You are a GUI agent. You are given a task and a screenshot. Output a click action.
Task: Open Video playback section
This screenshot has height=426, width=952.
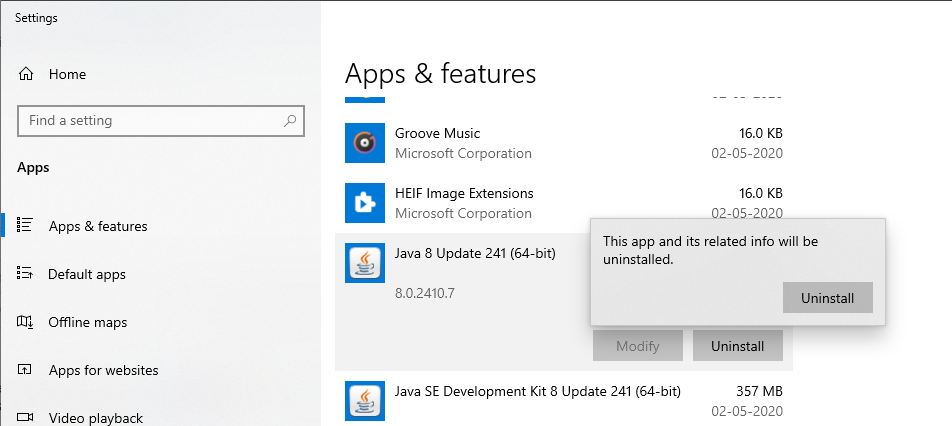point(95,418)
